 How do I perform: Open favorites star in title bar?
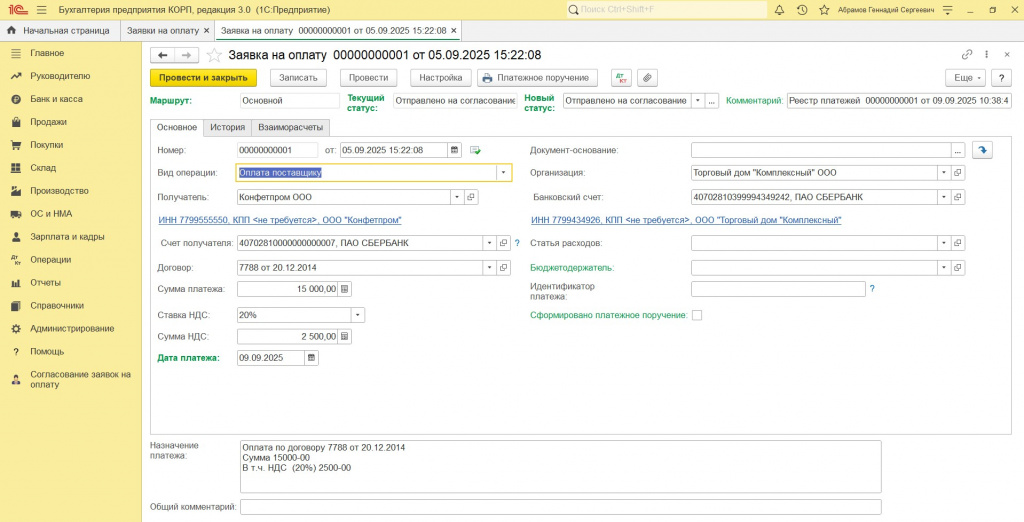(x=824, y=10)
